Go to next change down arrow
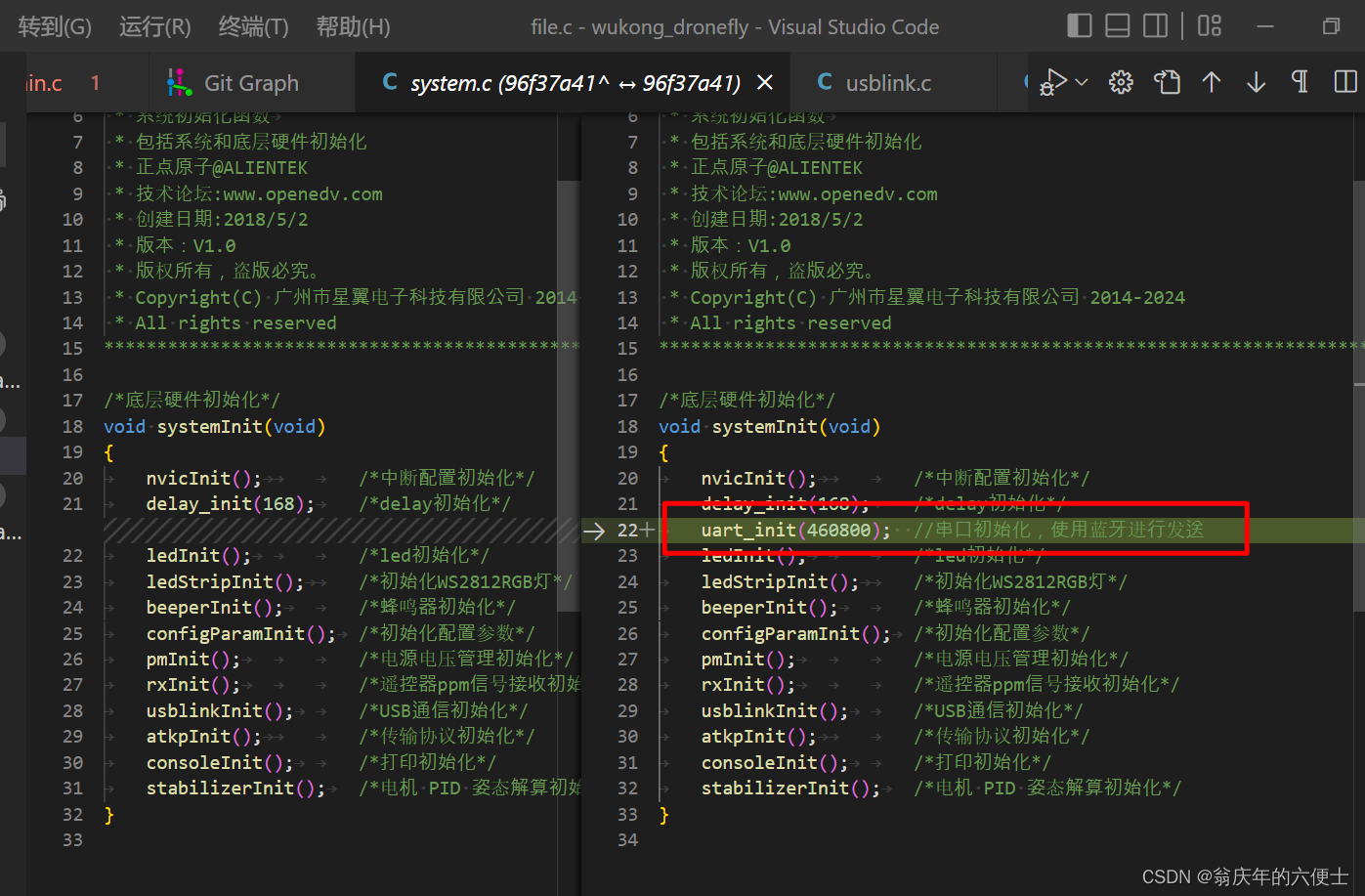The image size is (1365, 896). tap(1257, 82)
